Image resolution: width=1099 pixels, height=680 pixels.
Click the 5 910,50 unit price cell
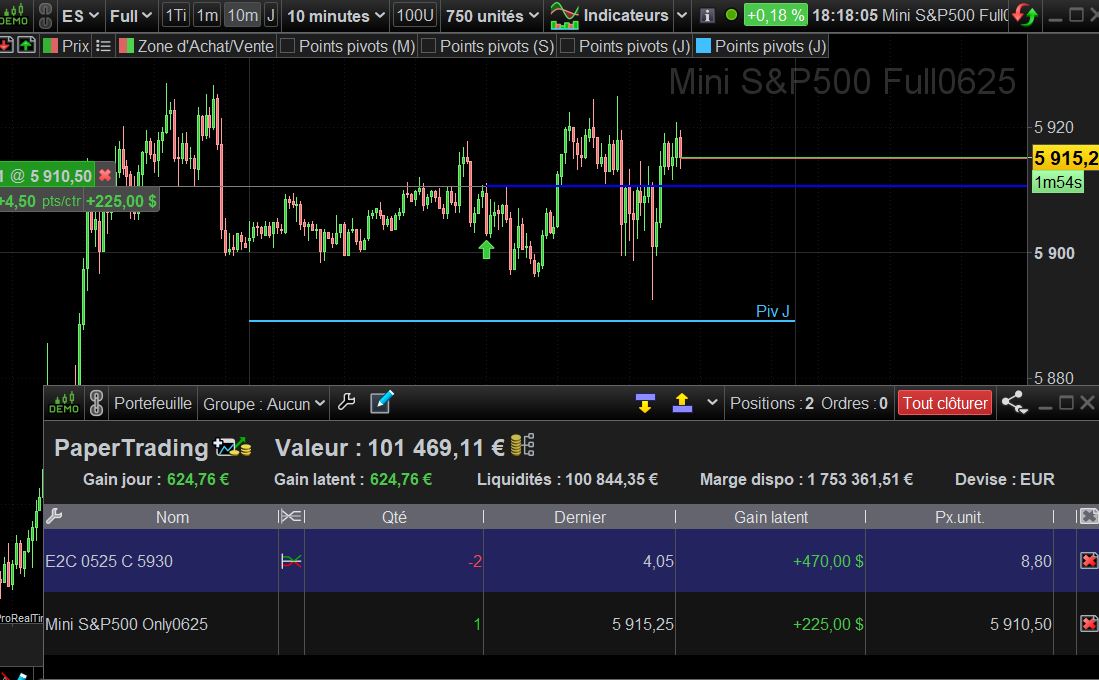[1020, 624]
